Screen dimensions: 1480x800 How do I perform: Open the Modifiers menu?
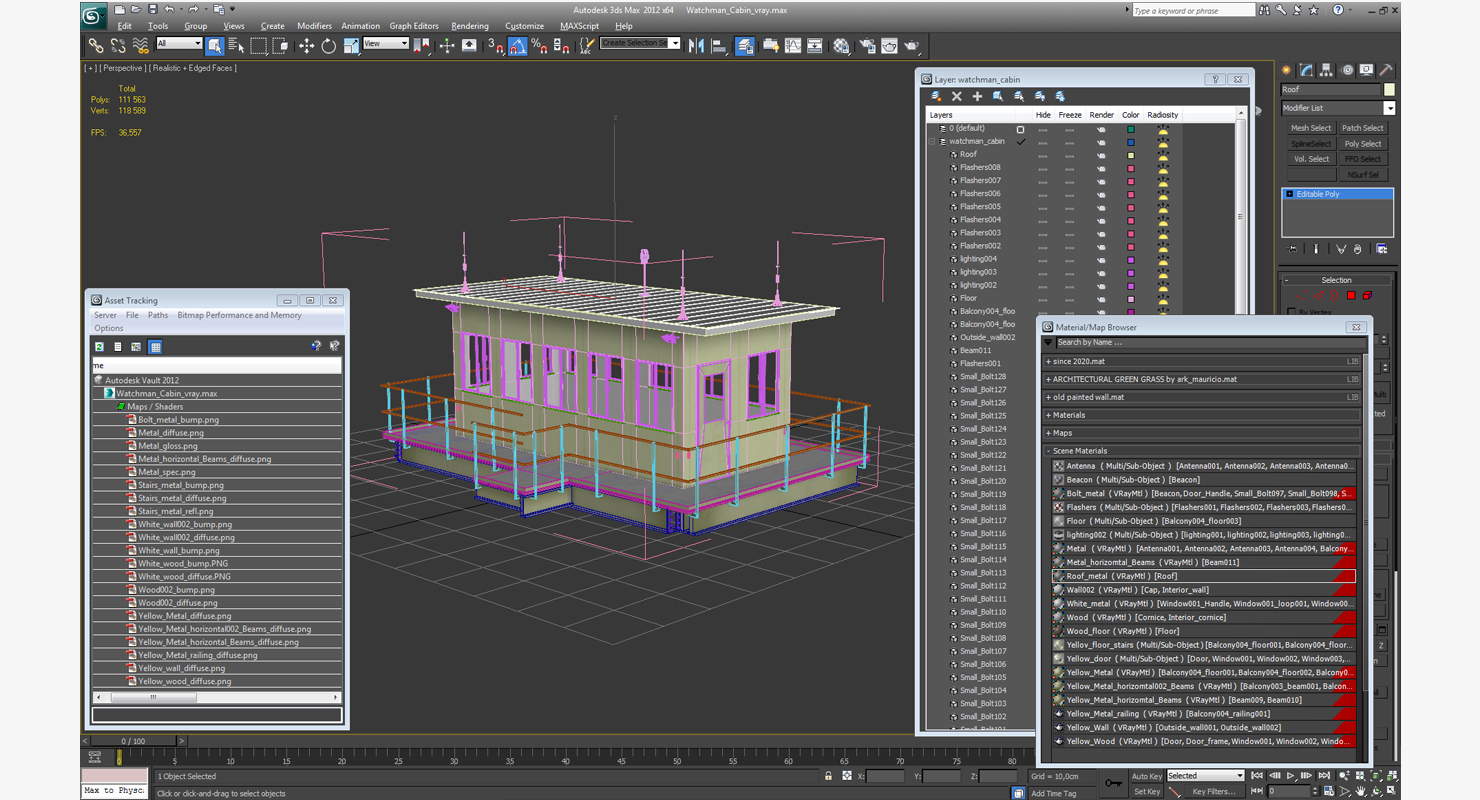[x=314, y=26]
